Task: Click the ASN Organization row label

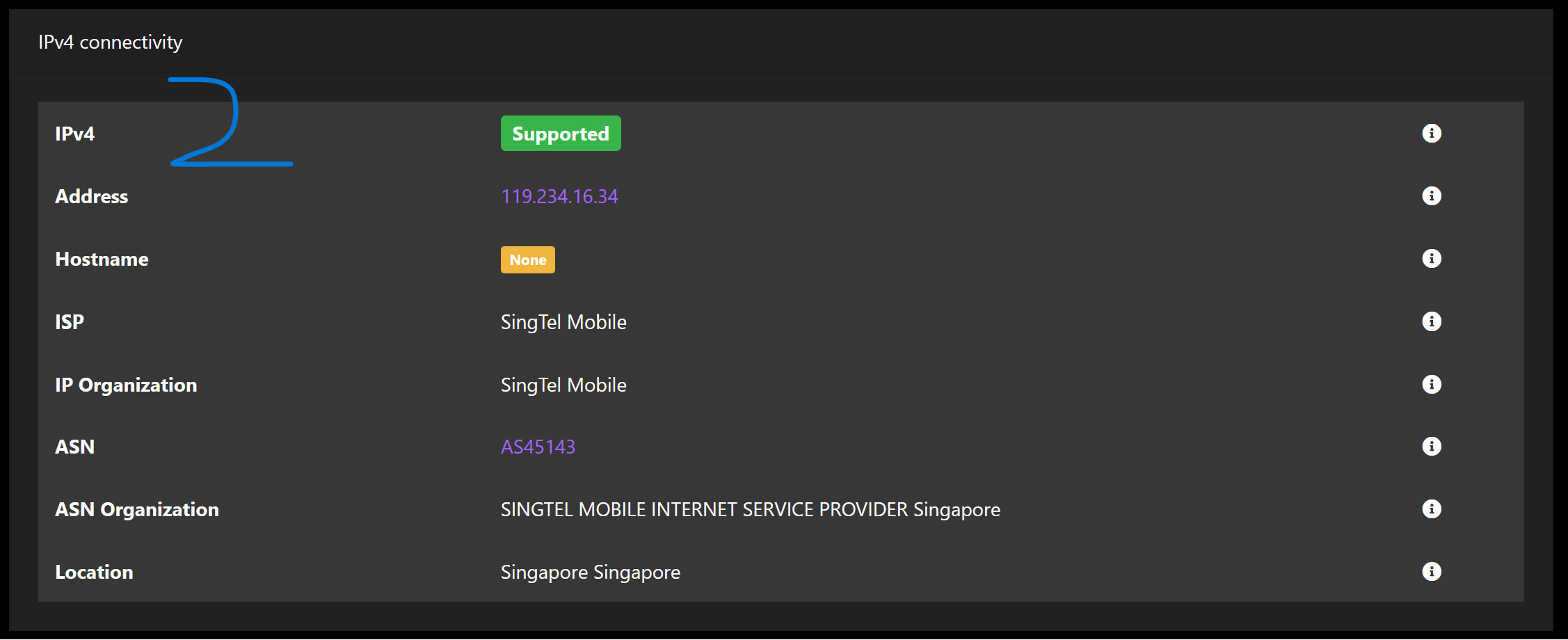Action: coord(137,509)
